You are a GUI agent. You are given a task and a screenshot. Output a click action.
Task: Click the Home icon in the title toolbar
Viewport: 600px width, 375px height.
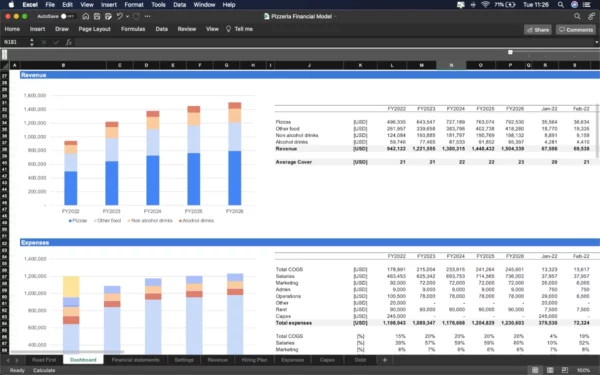pyautogui.click(x=86, y=16)
